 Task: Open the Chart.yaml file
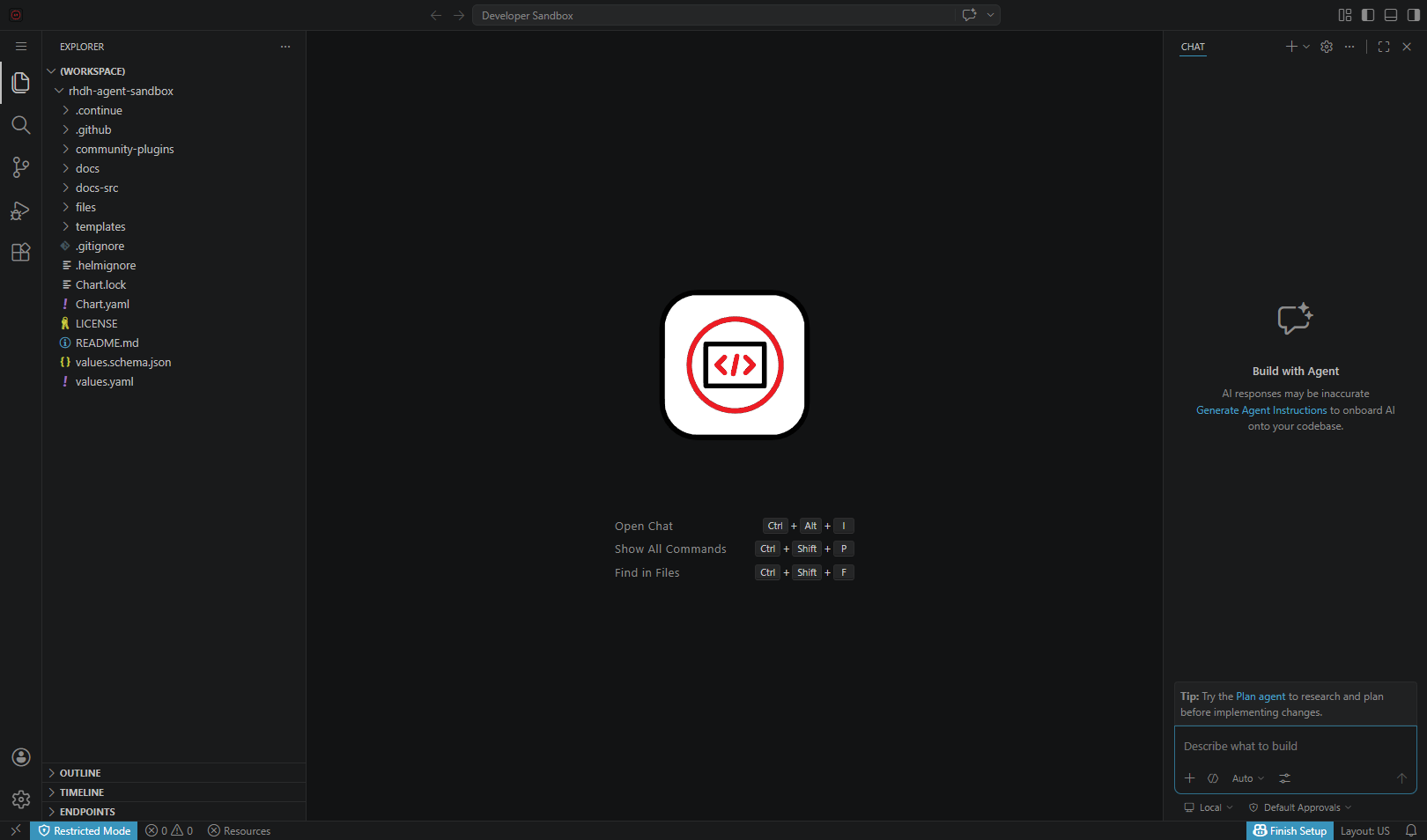(174, 304)
